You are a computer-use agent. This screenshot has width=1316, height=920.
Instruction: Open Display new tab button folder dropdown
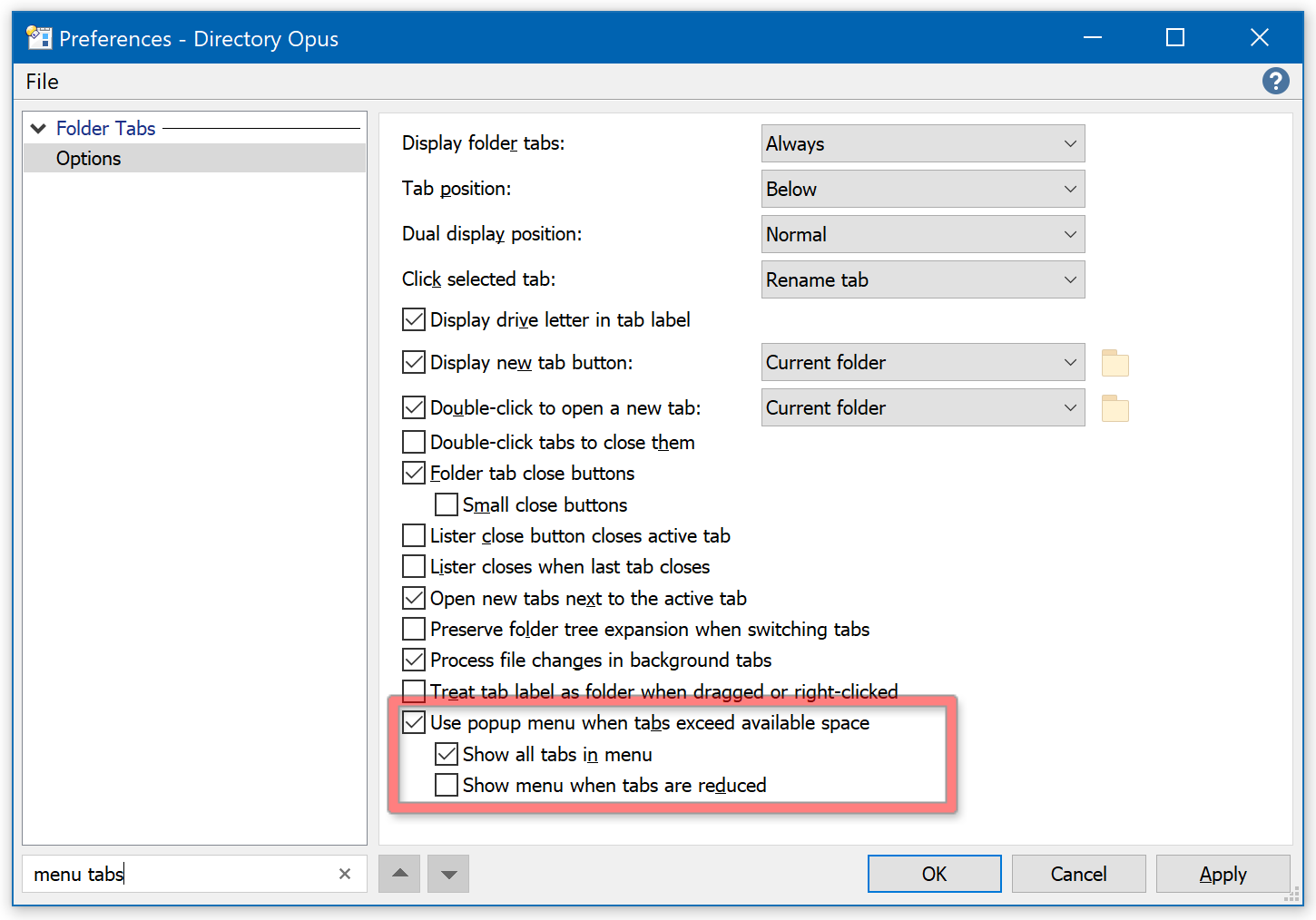[923, 362]
